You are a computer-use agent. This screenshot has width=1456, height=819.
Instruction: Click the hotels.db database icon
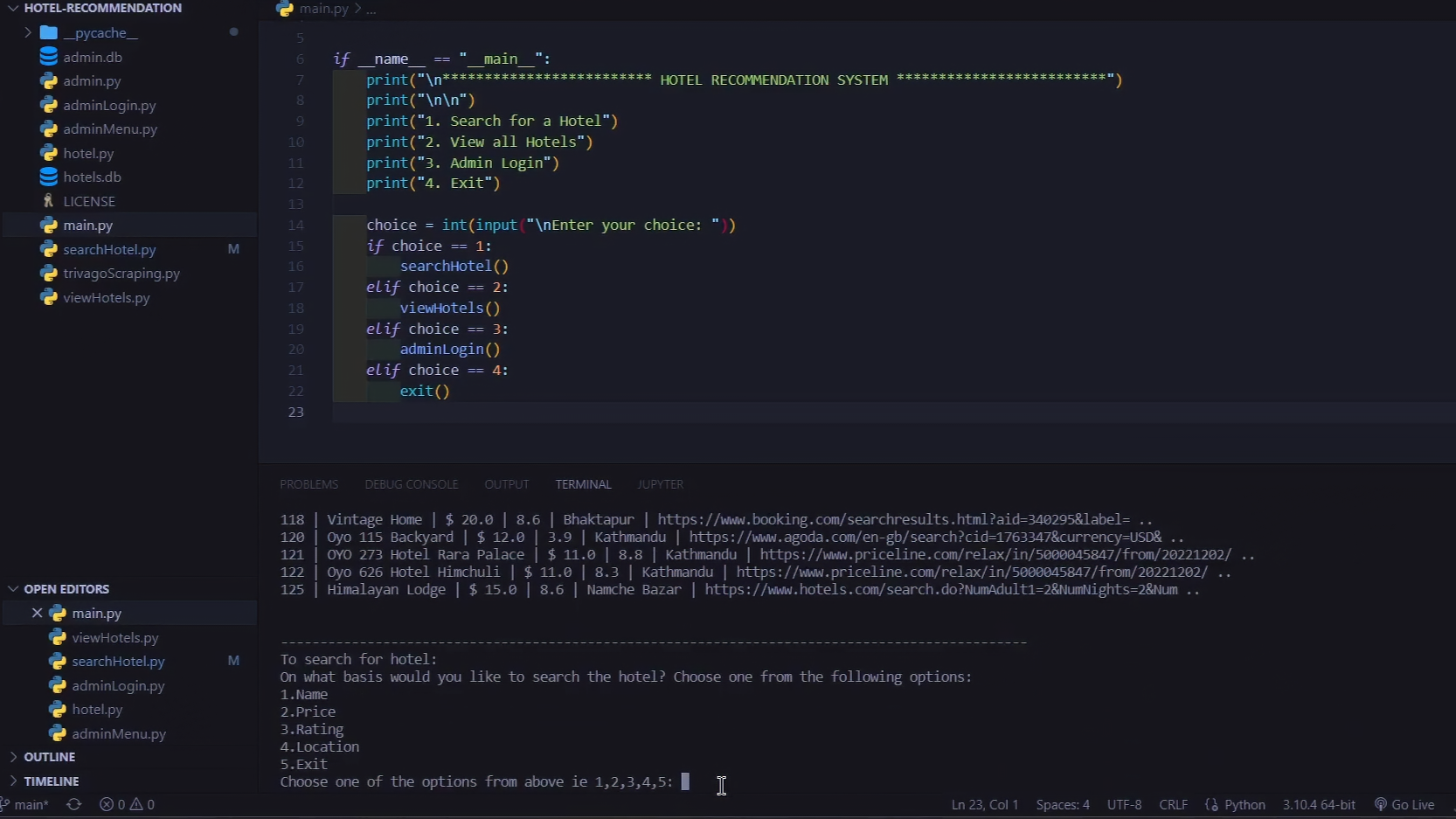click(49, 177)
